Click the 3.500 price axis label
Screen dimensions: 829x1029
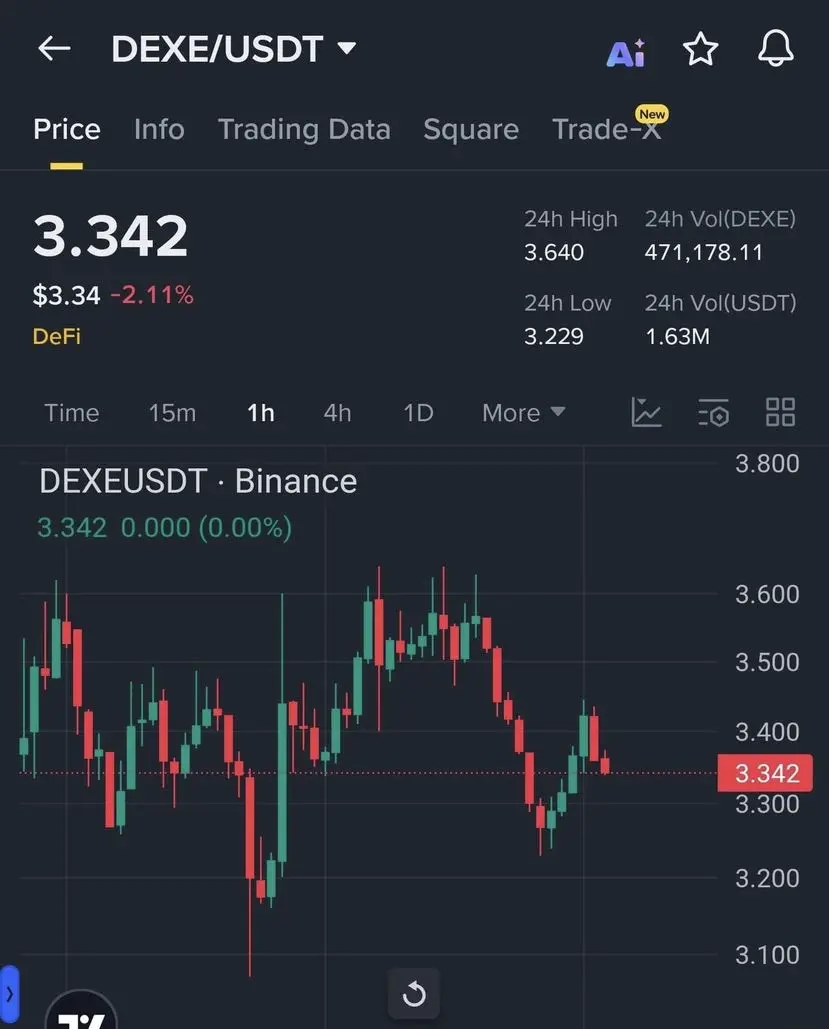click(767, 662)
